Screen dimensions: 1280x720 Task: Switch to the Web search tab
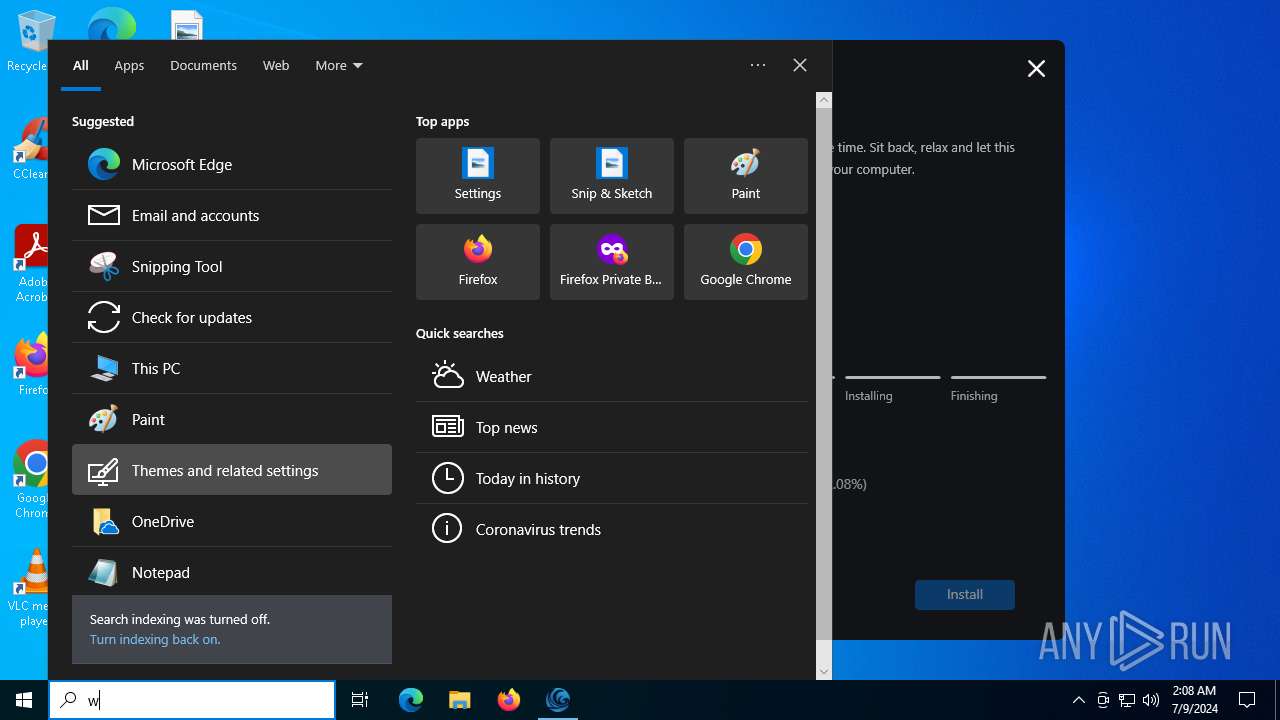tap(276, 65)
